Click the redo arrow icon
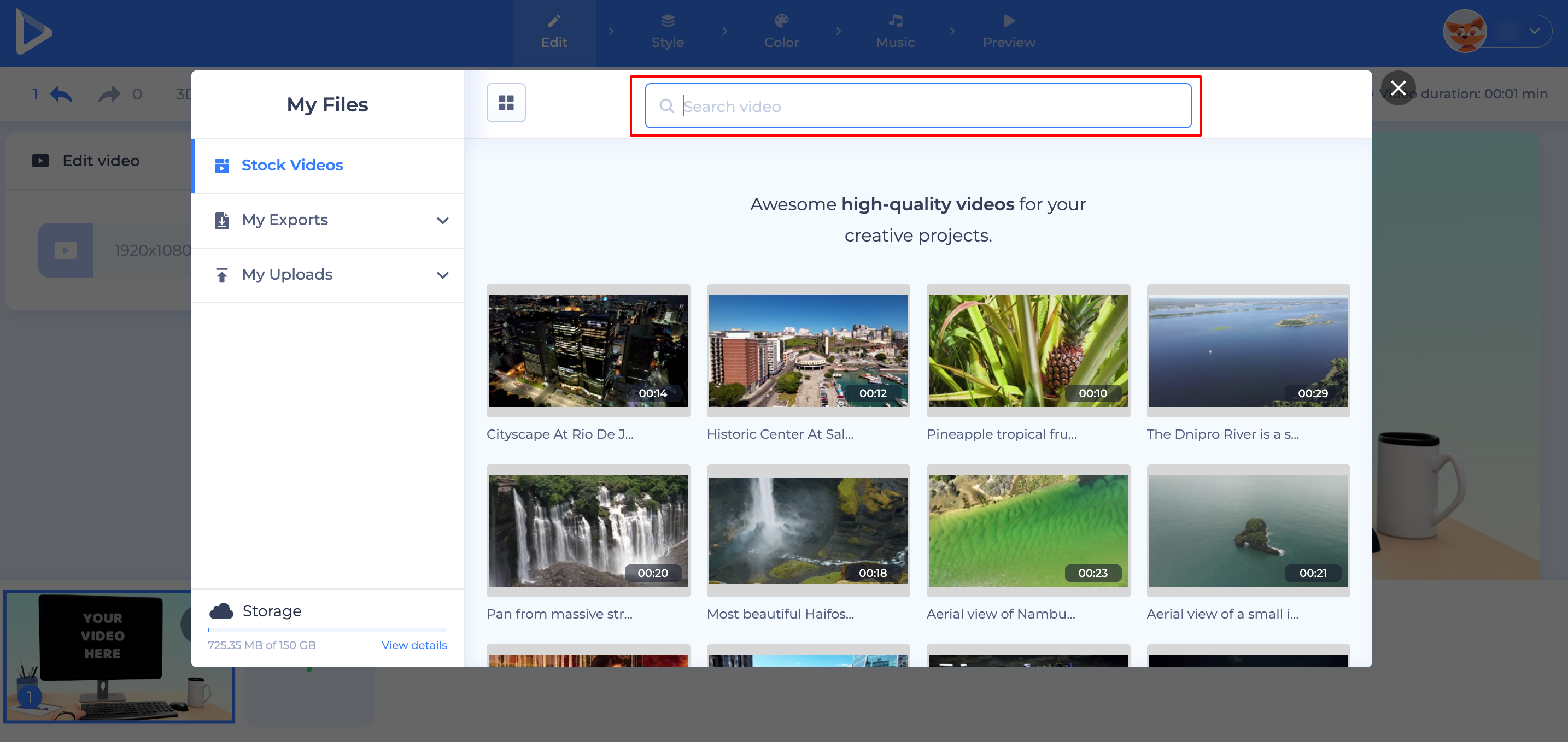This screenshot has width=1568, height=742. 109,95
